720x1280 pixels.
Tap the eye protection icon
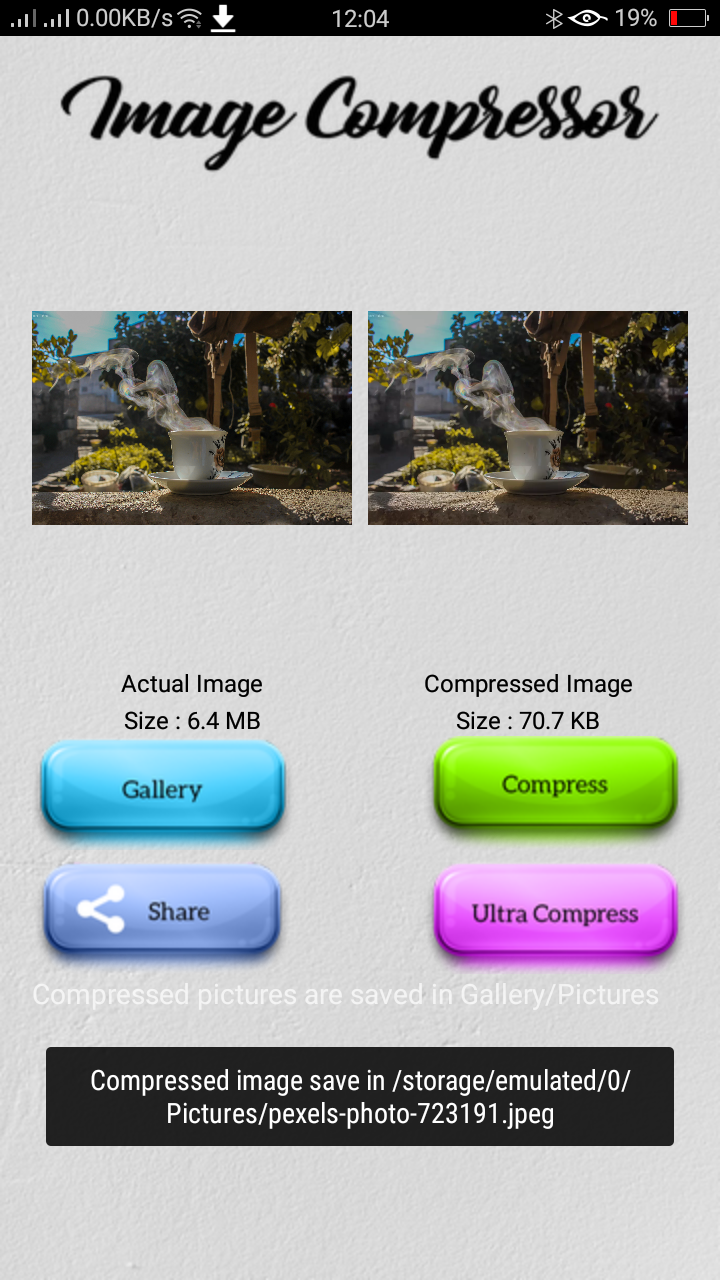click(587, 18)
